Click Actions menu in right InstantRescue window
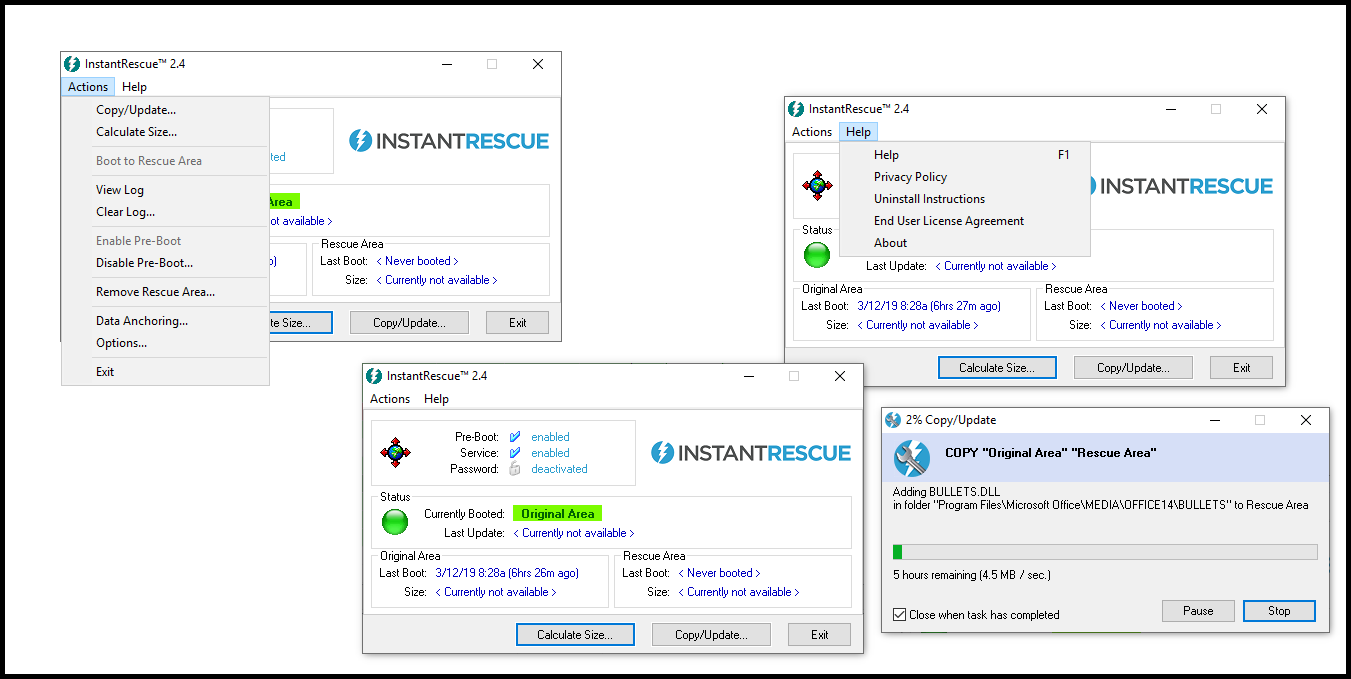The width and height of the screenshot is (1351, 679). pyautogui.click(x=812, y=132)
